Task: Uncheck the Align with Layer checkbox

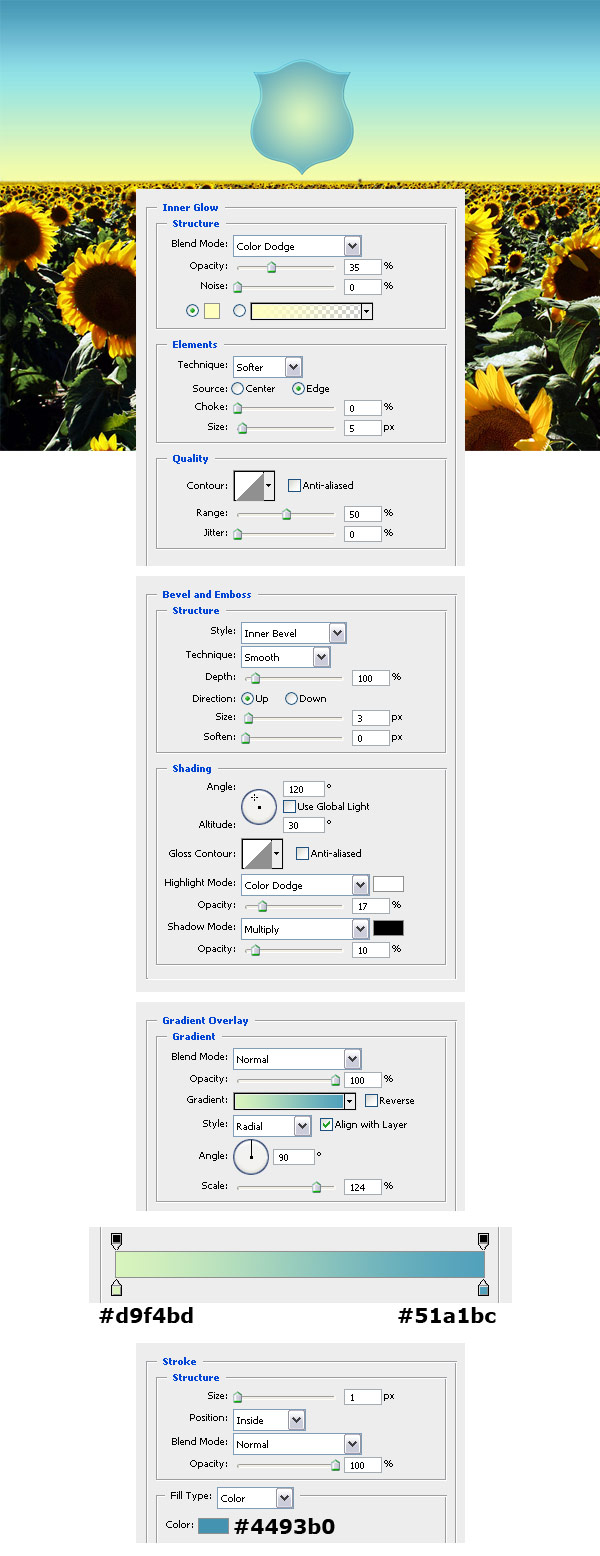Action: 326,1125
